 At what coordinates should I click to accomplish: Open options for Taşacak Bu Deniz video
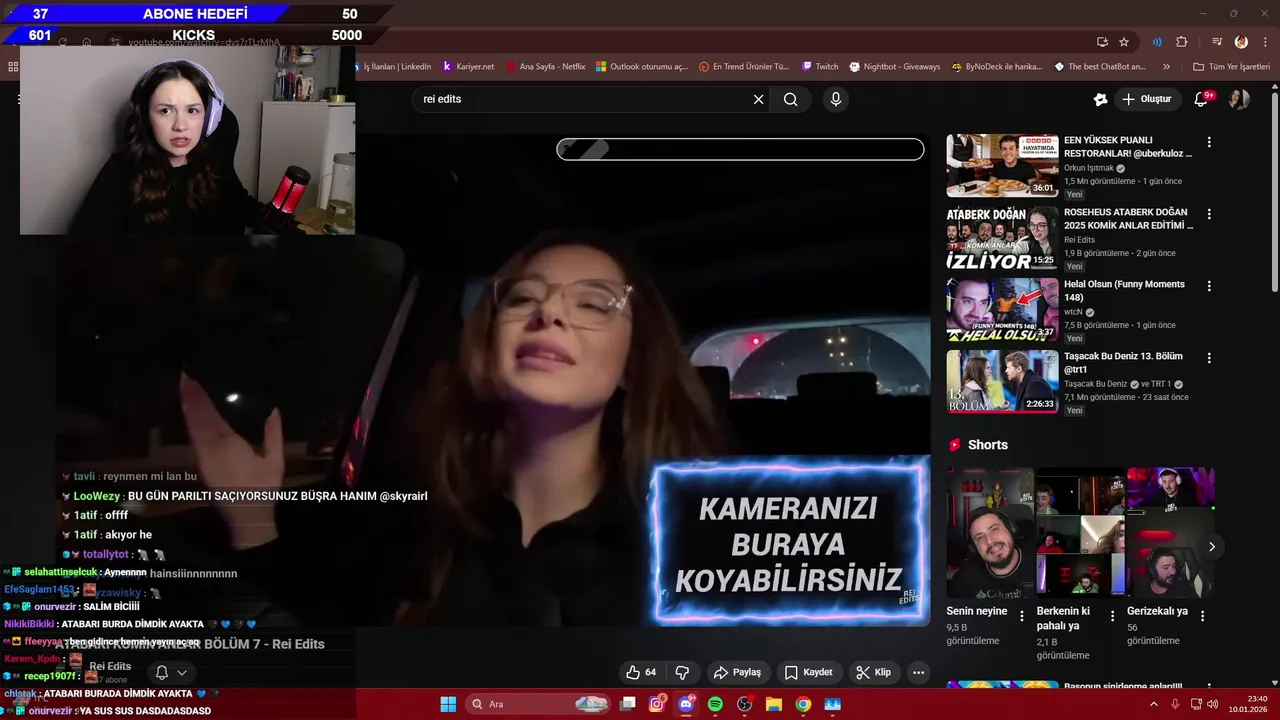click(x=1209, y=358)
